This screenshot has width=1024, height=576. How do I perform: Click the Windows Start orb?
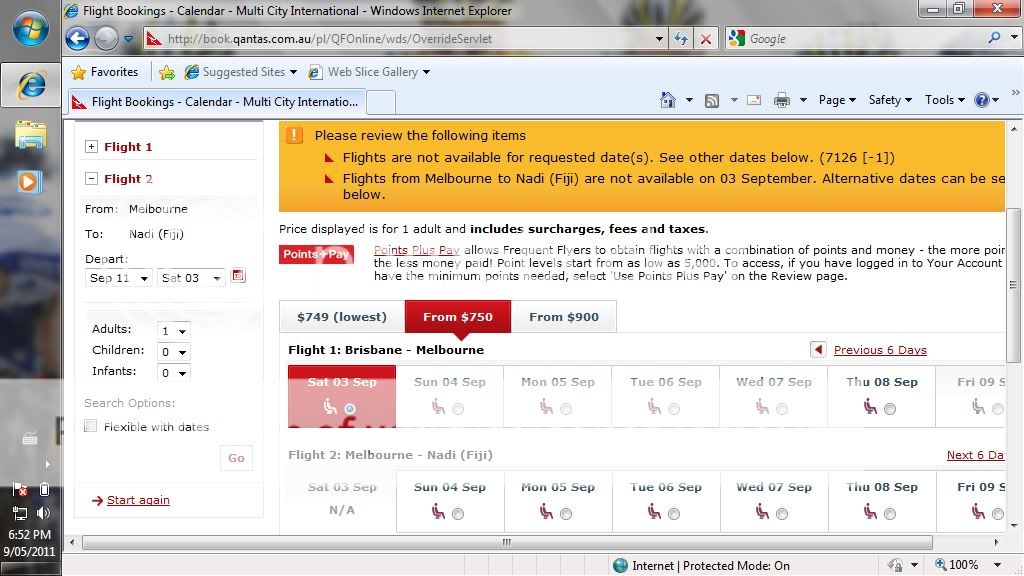pyautogui.click(x=31, y=28)
